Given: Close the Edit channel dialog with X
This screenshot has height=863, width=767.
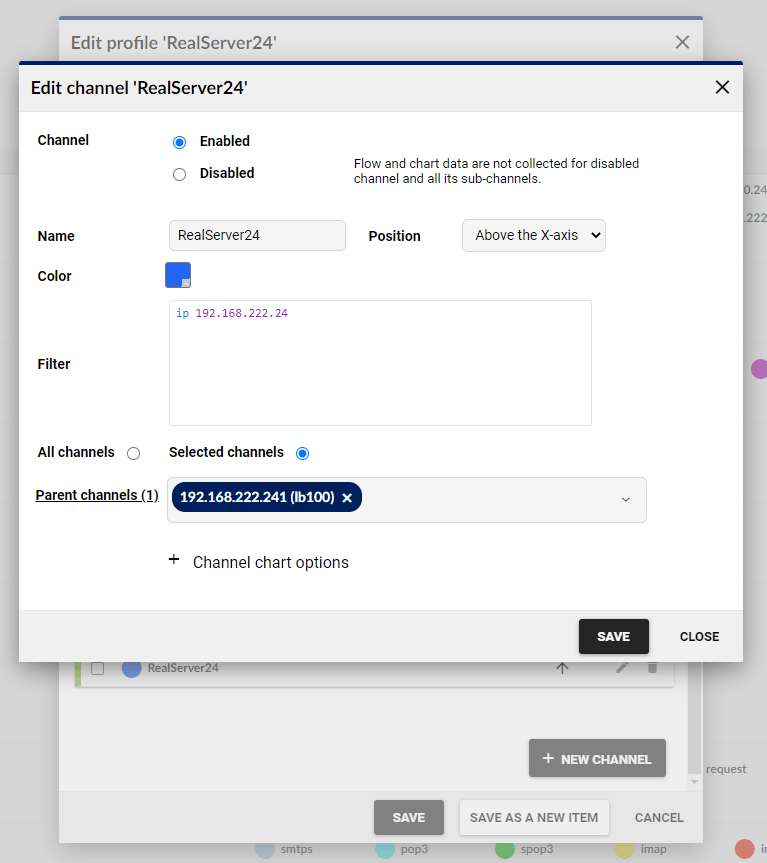Looking at the screenshot, I should pyautogui.click(x=722, y=87).
